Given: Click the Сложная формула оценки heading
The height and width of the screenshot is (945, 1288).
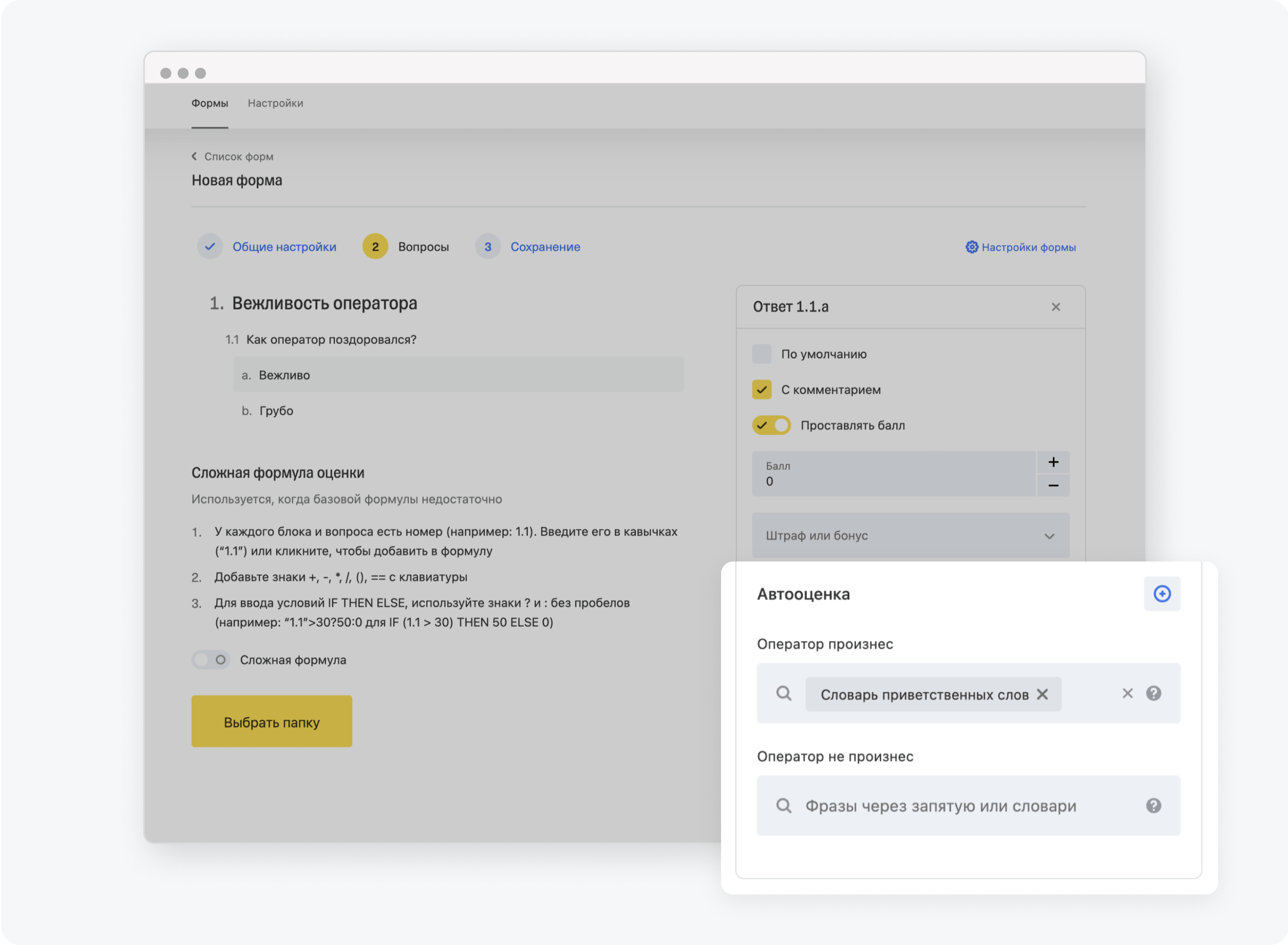Looking at the screenshot, I should tap(277, 472).
